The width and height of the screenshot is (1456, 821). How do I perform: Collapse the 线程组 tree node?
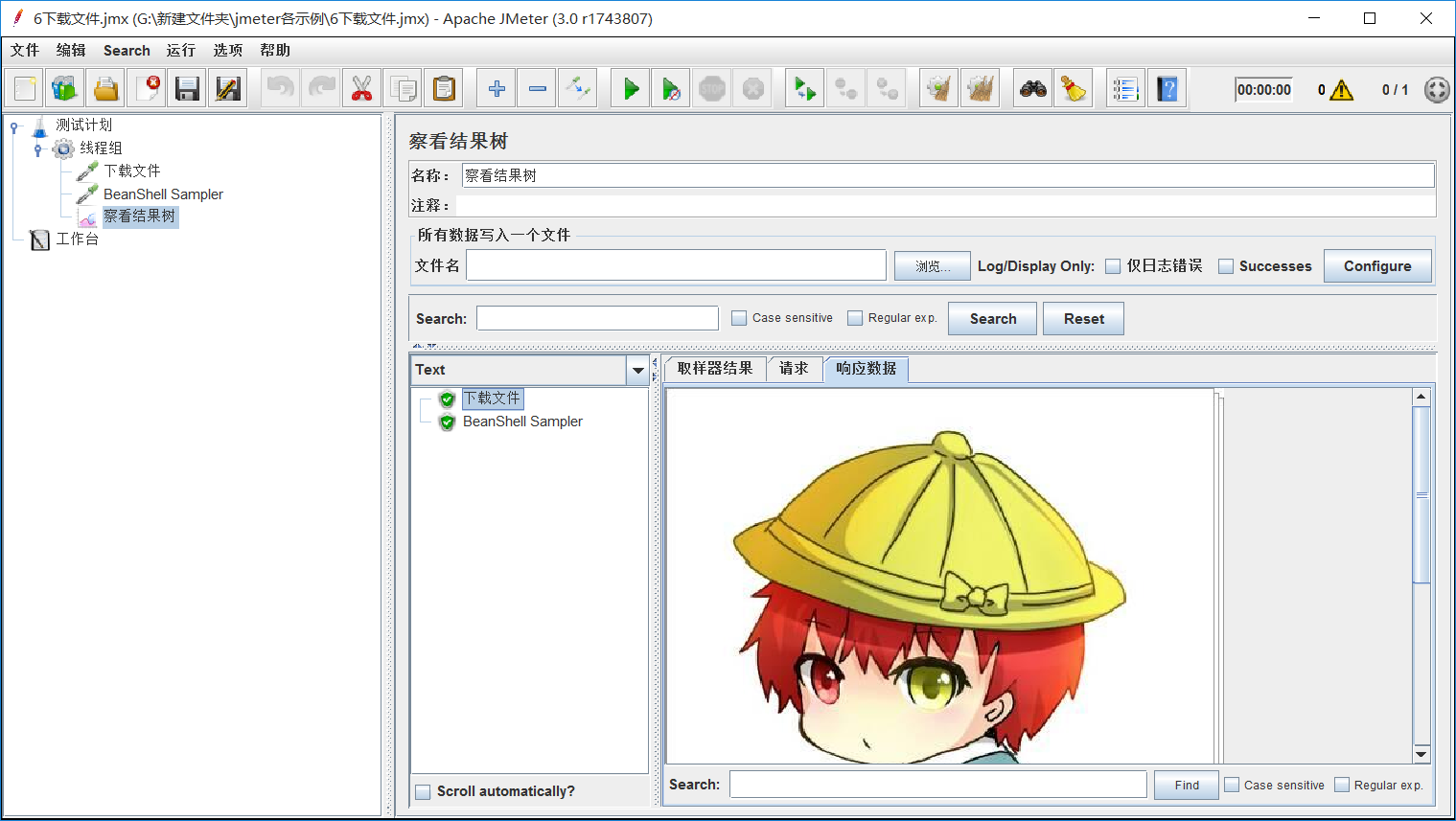click(38, 148)
